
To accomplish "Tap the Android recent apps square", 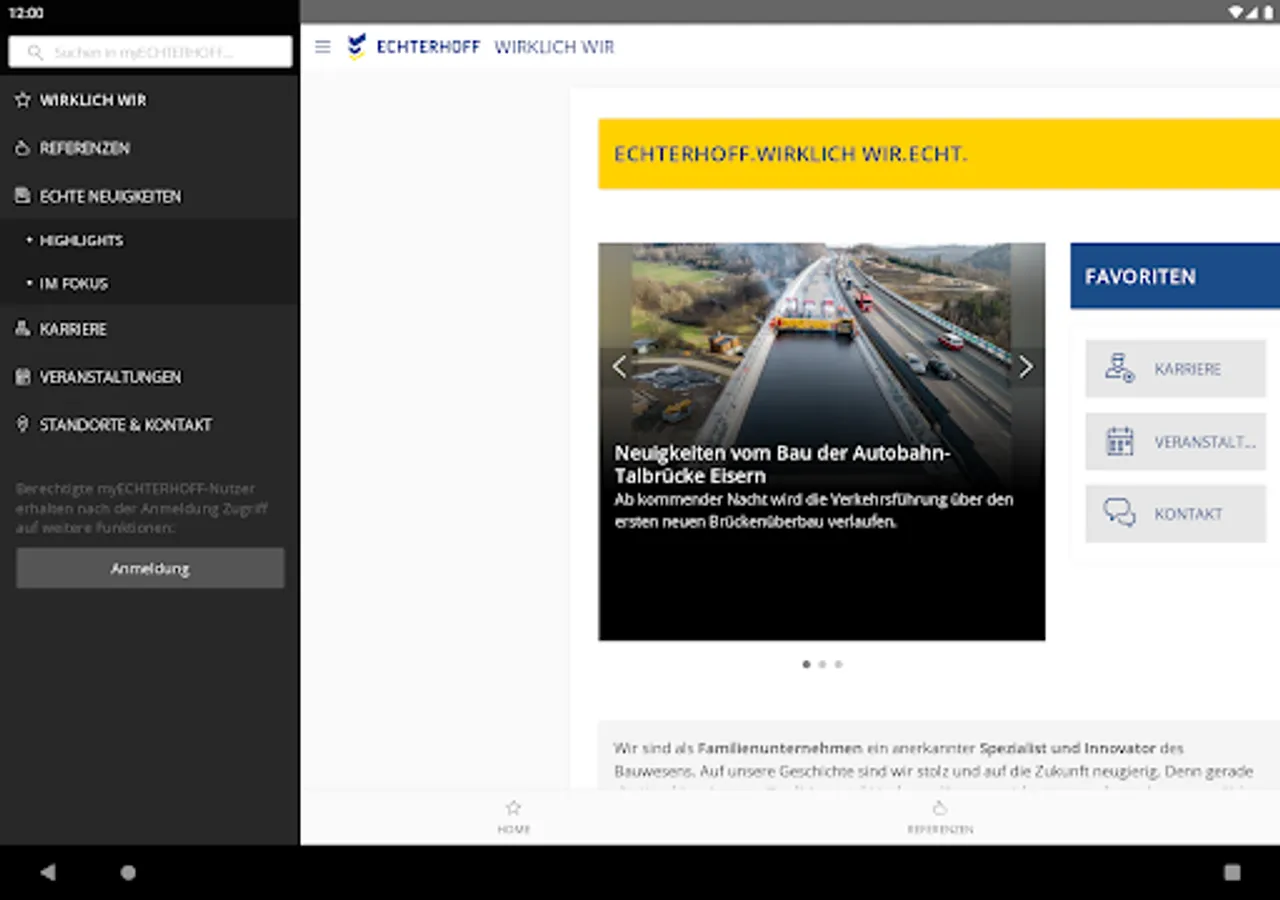I will coord(1232,872).
